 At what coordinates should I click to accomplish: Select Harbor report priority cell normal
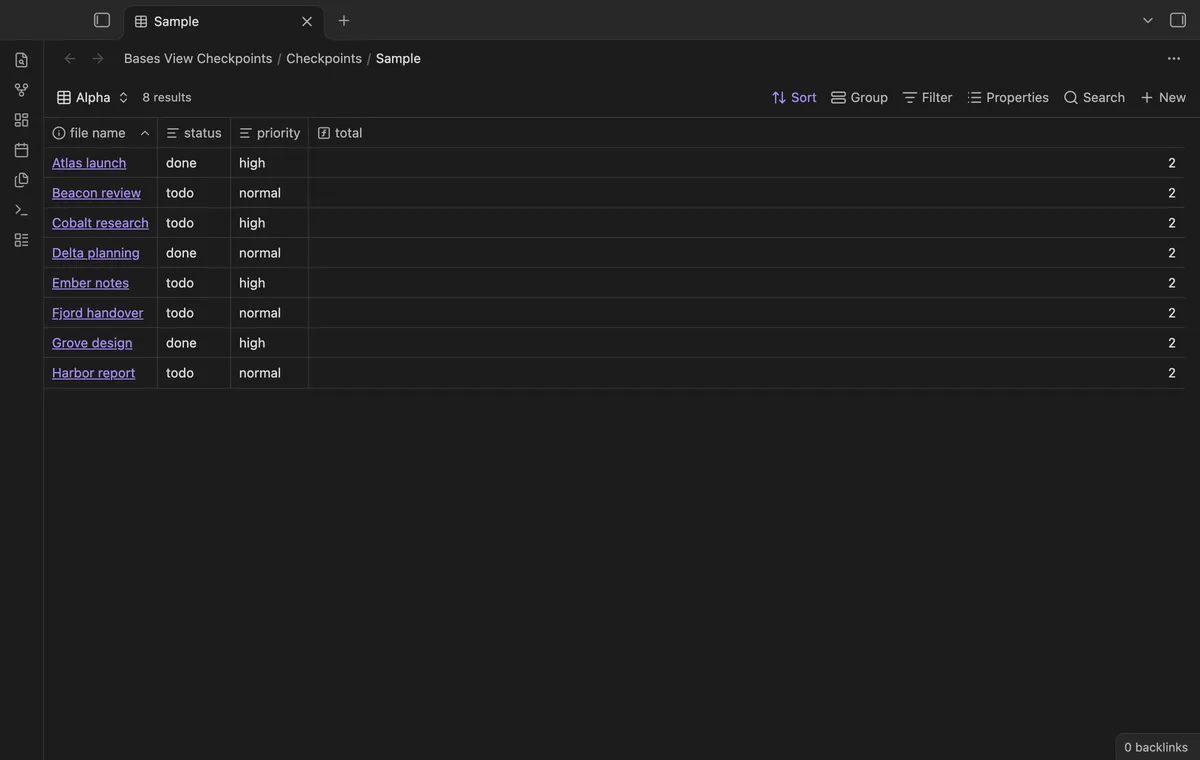(x=269, y=373)
